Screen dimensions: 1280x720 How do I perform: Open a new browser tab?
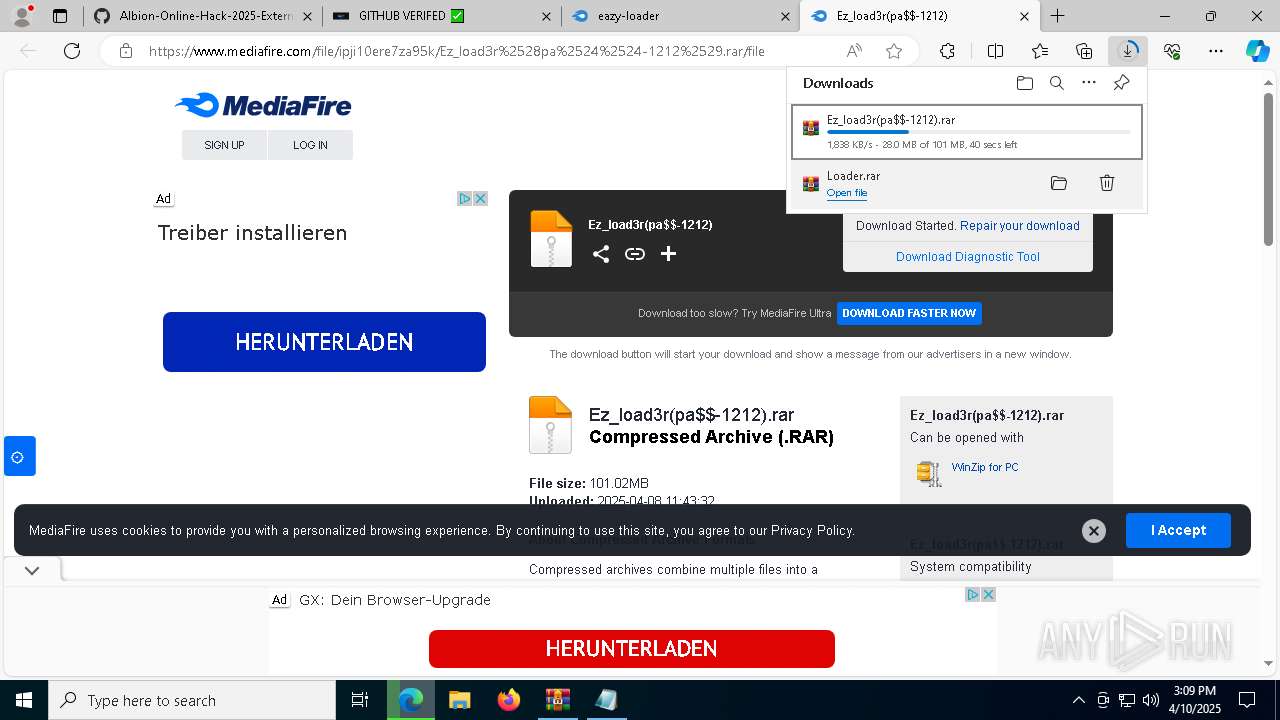(x=1057, y=16)
